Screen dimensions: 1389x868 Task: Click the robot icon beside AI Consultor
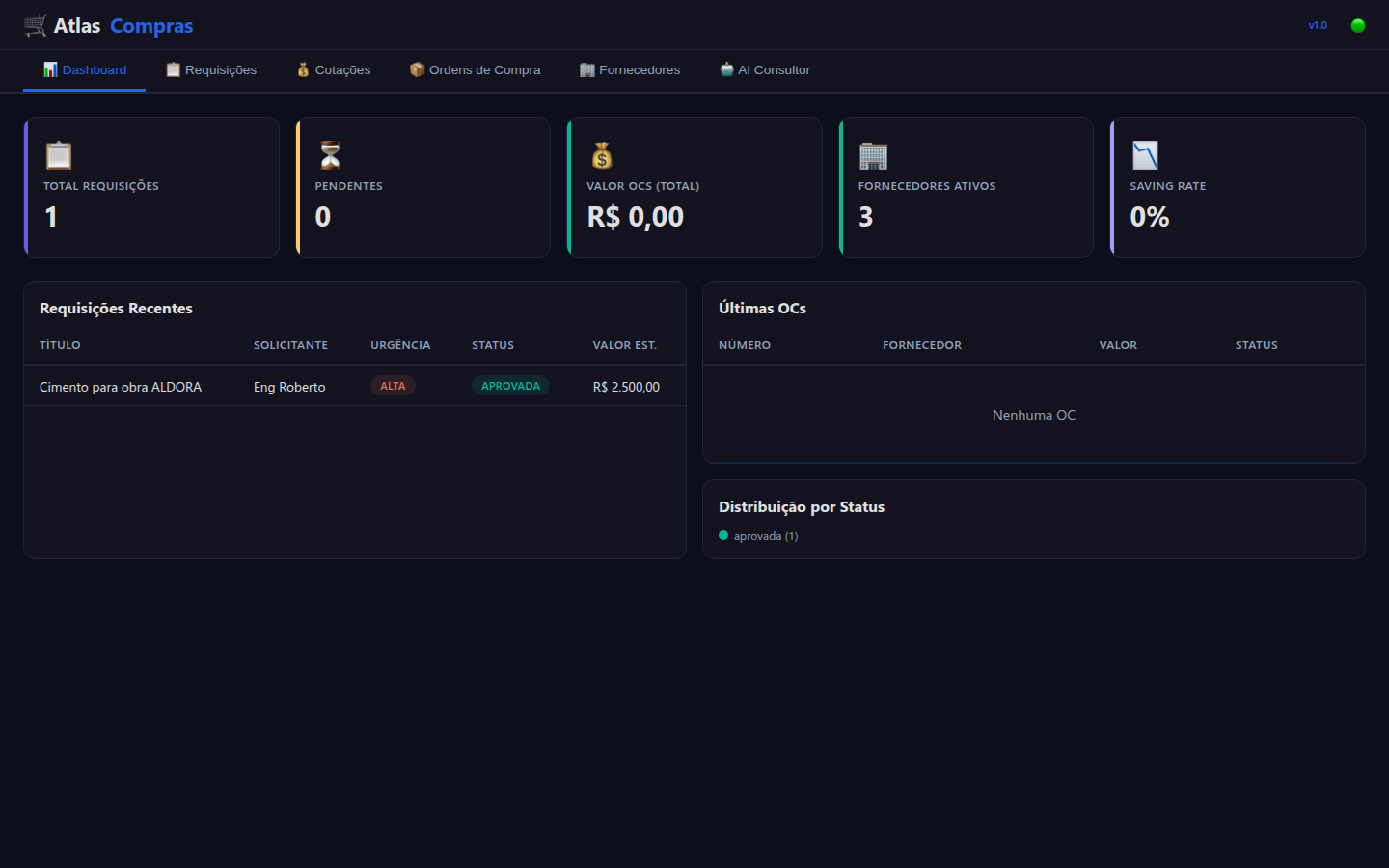(x=726, y=69)
